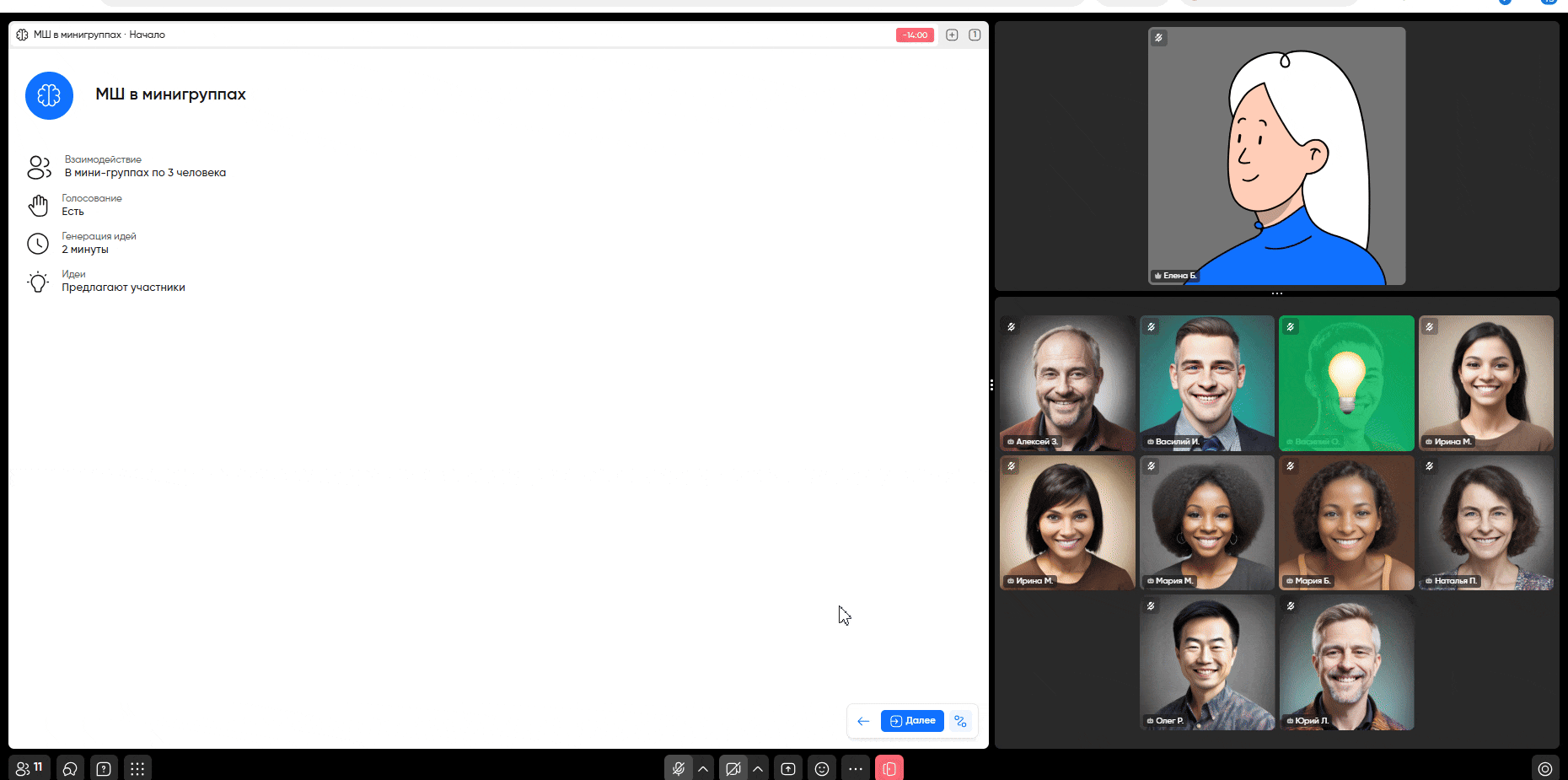Viewport: 1568px width, 780px height.
Task: Open the page number 1 indicator
Action: (x=975, y=35)
